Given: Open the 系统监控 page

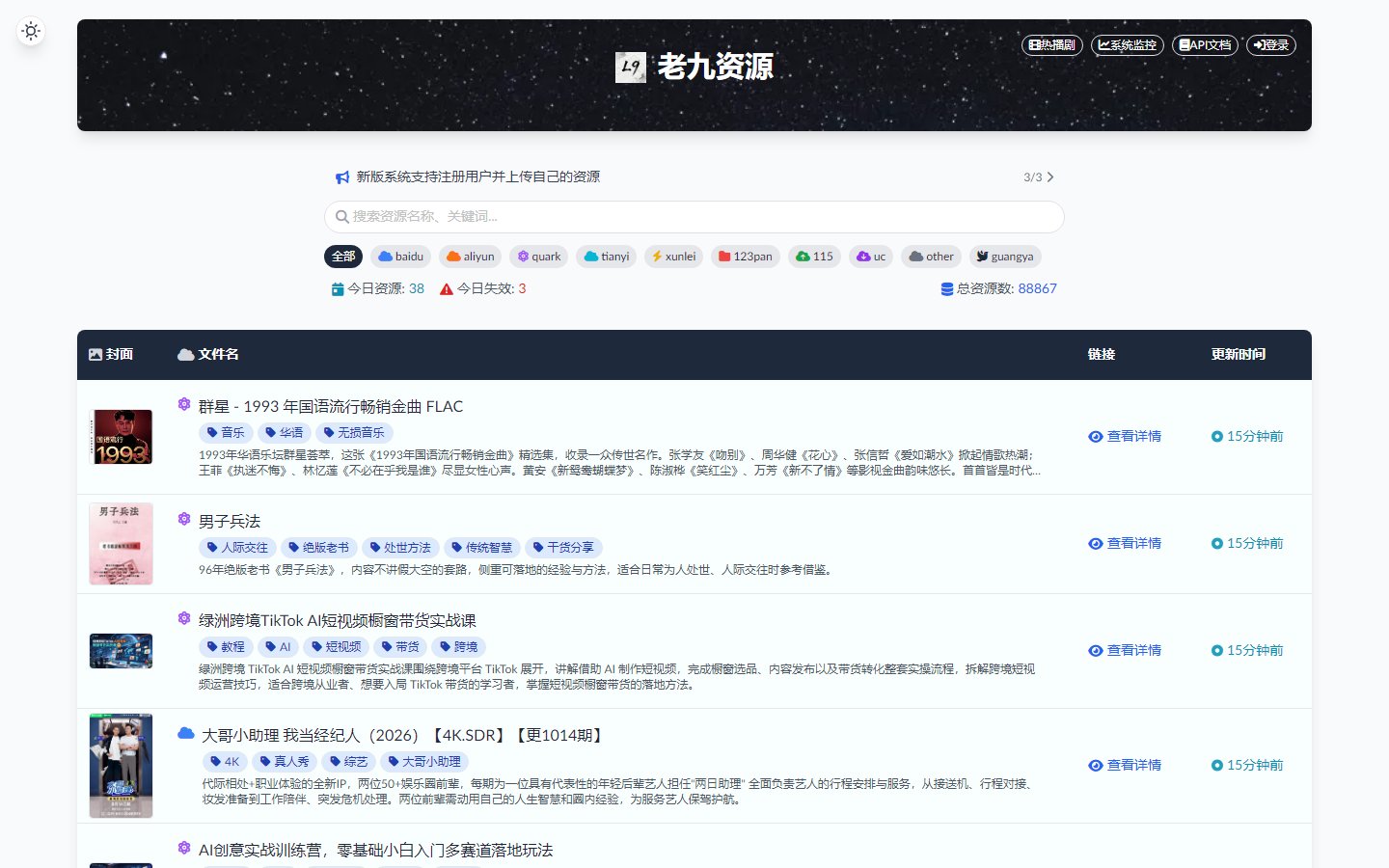Looking at the screenshot, I should tap(1128, 44).
